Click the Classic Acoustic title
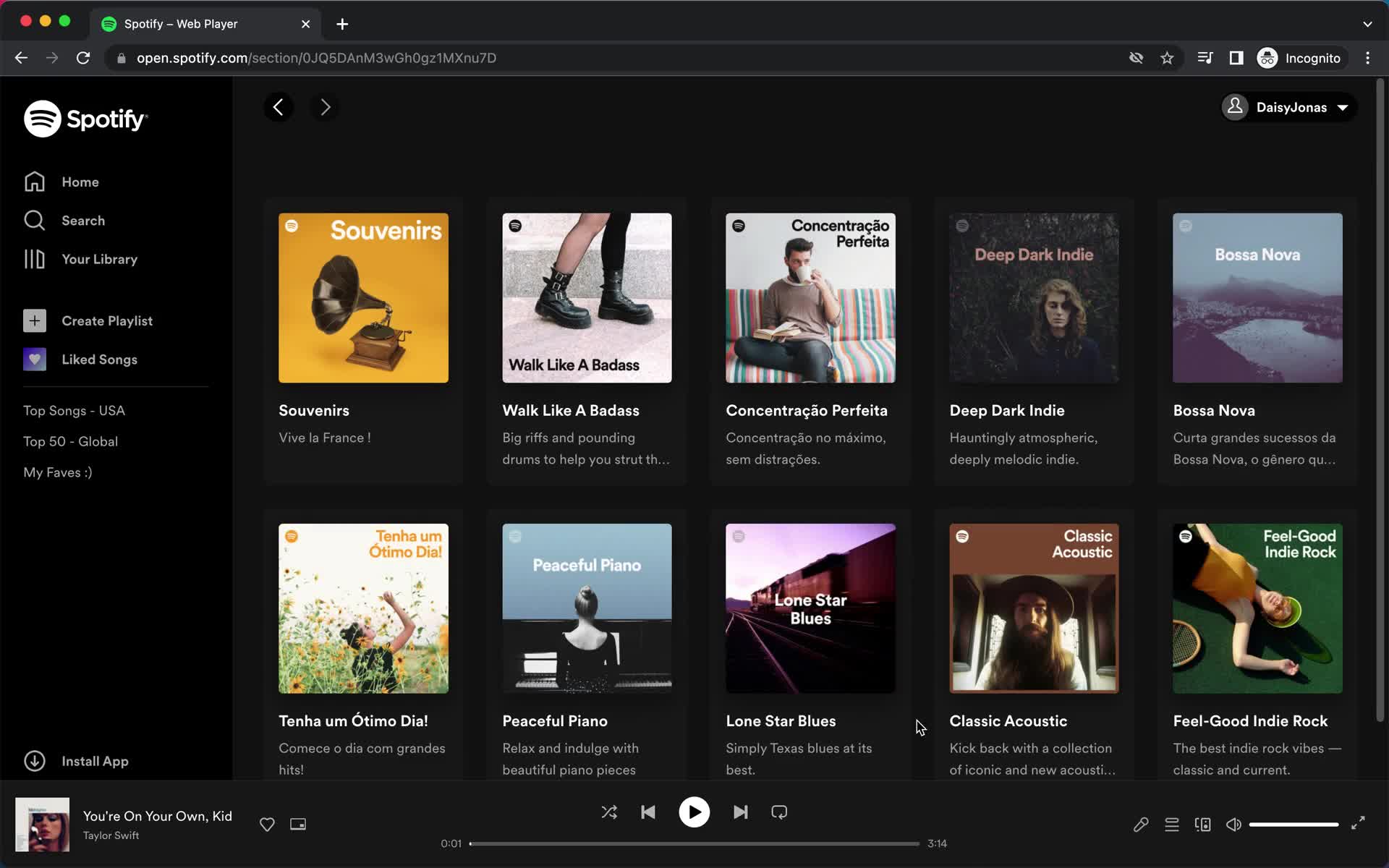This screenshot has height=868, width=1389. 1008,720
